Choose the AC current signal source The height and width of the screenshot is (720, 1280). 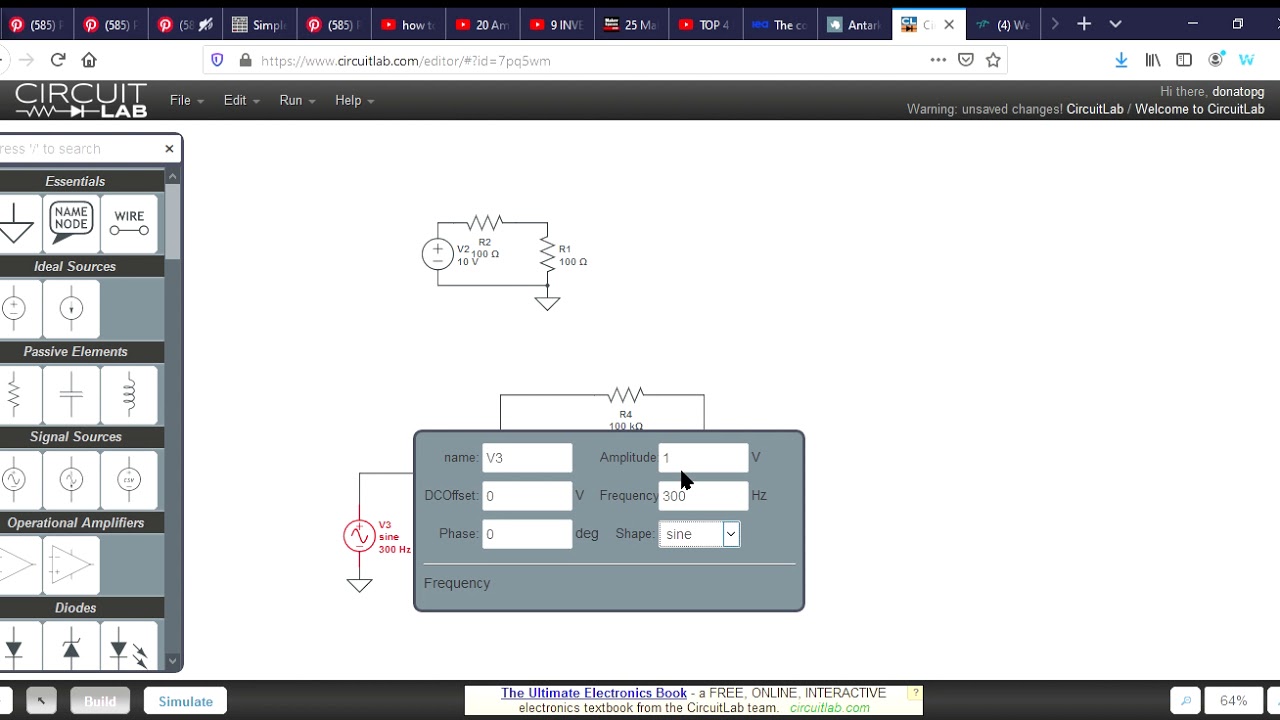point(71,479)
